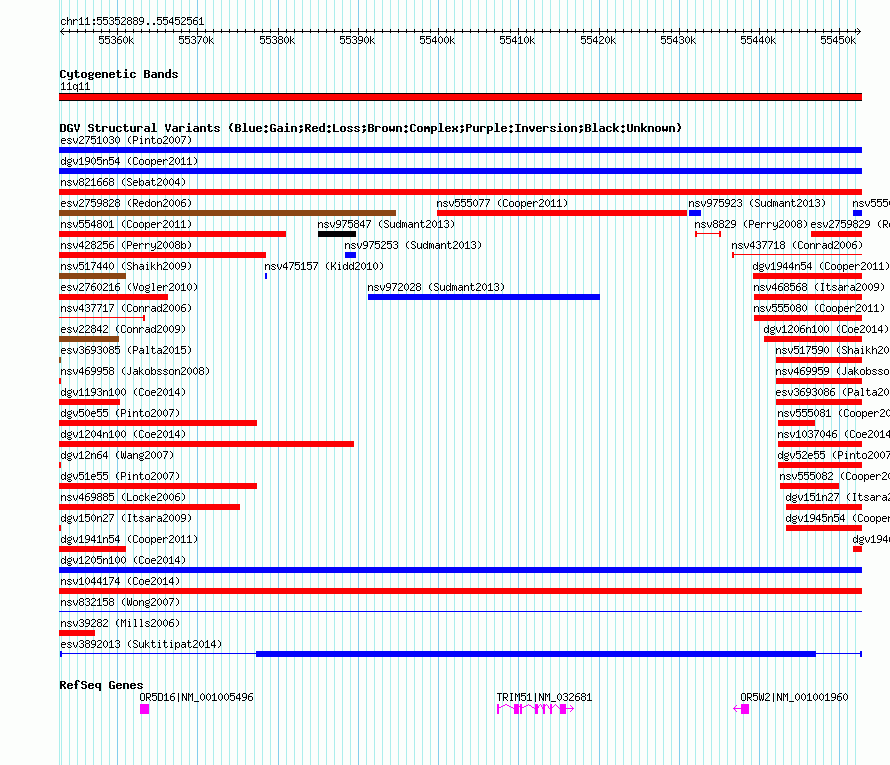
Task: Open nsv832158 (Wong2007) label
Action: pyautogui.click(x=120, y=602)
